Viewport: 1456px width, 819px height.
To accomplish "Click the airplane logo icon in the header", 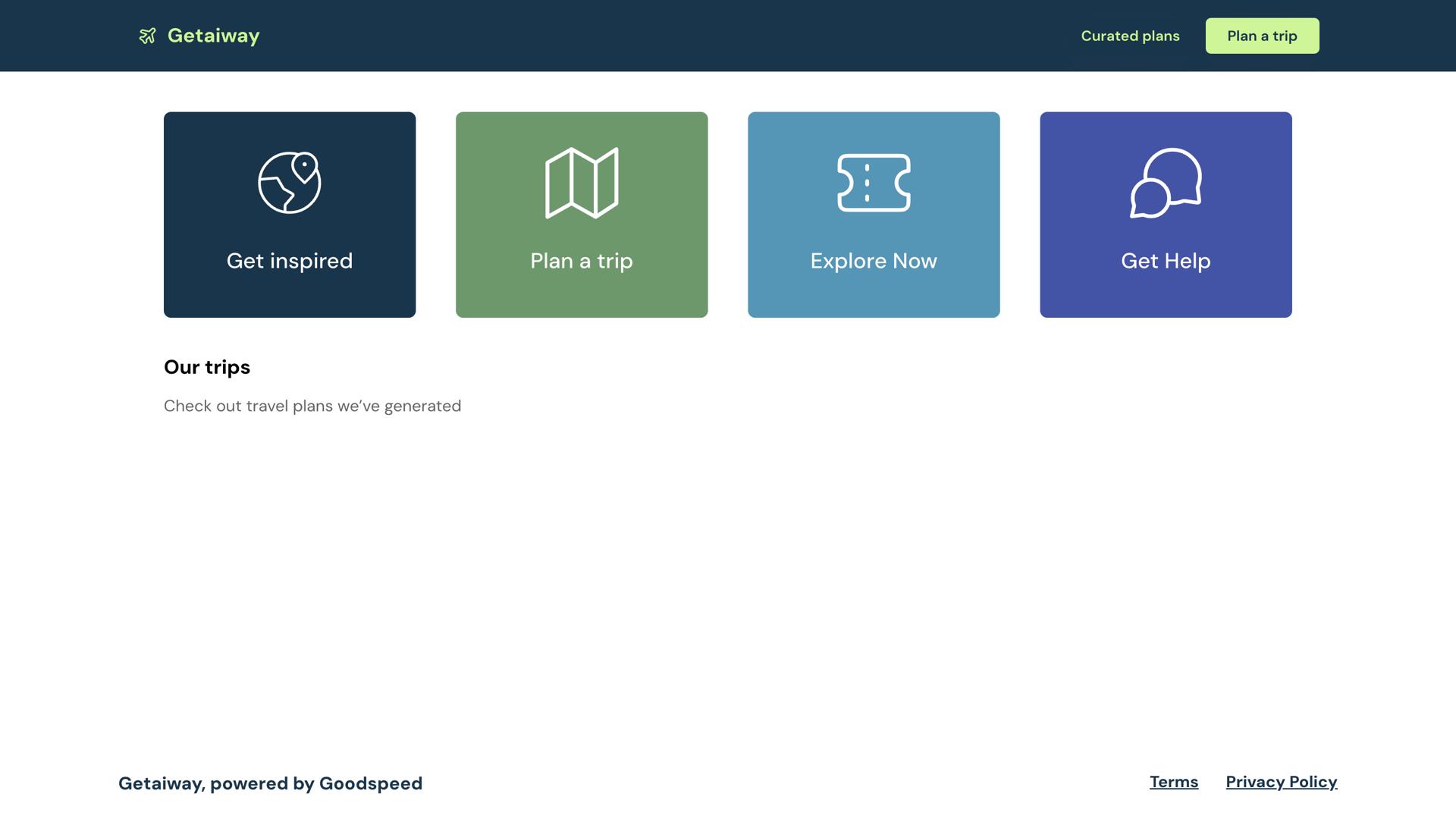I will pos(147,36).
